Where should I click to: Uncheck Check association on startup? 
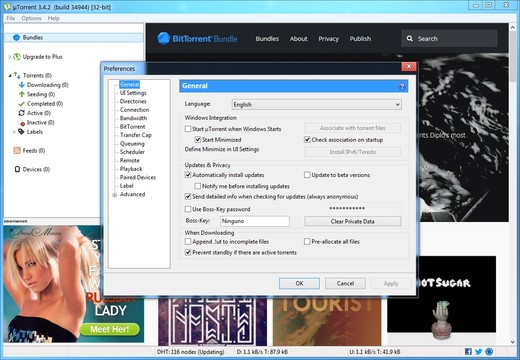[307, 139]
